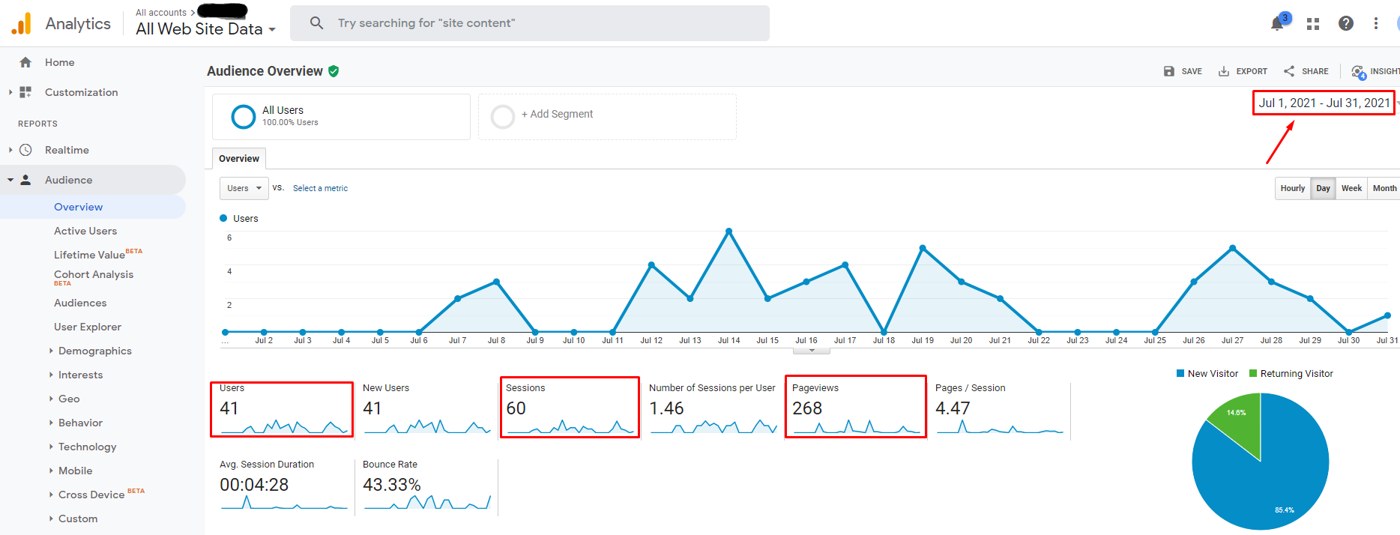Open the date range picker

[1324, 103]
